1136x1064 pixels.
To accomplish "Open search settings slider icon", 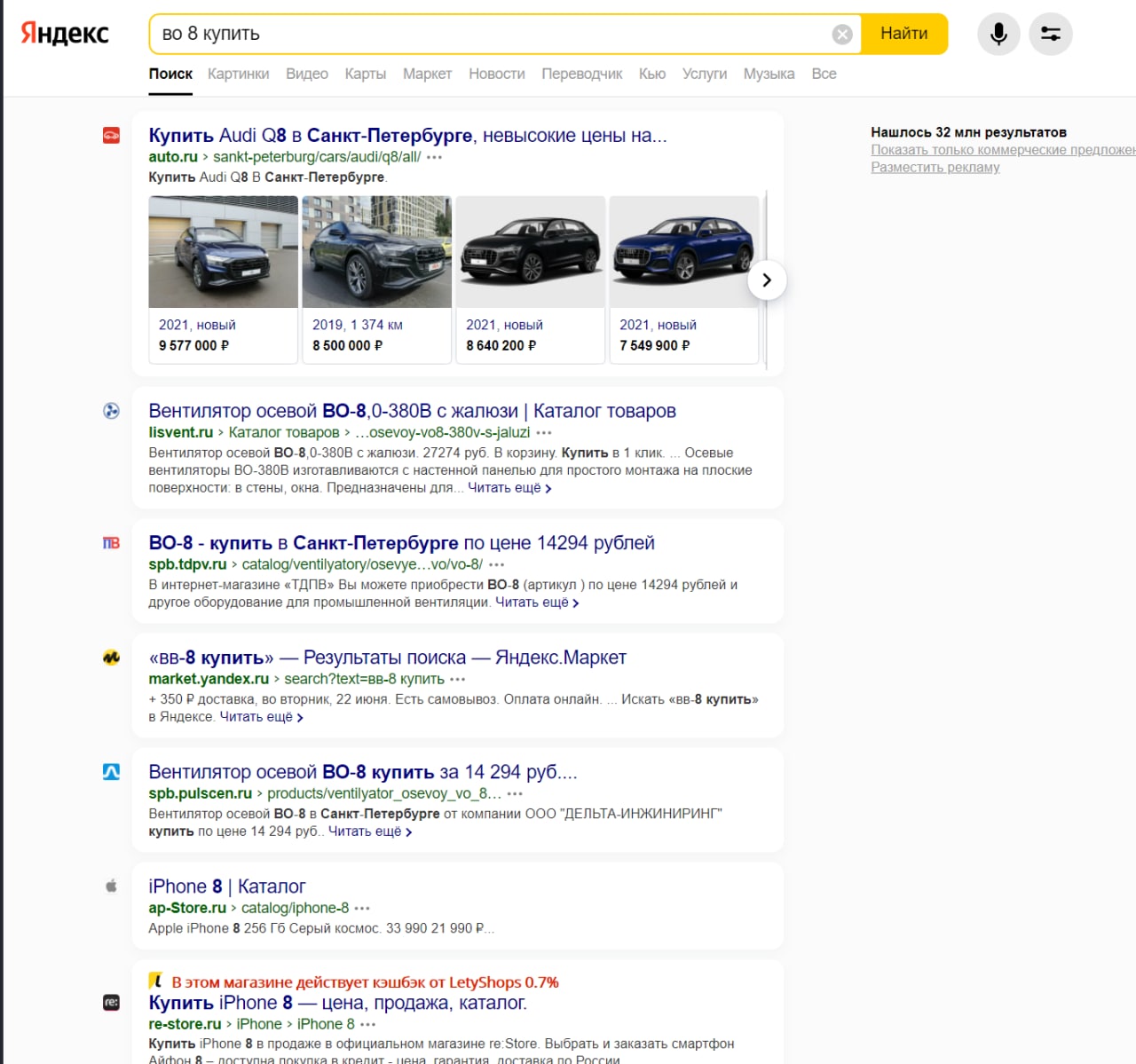I will 1051,34.
